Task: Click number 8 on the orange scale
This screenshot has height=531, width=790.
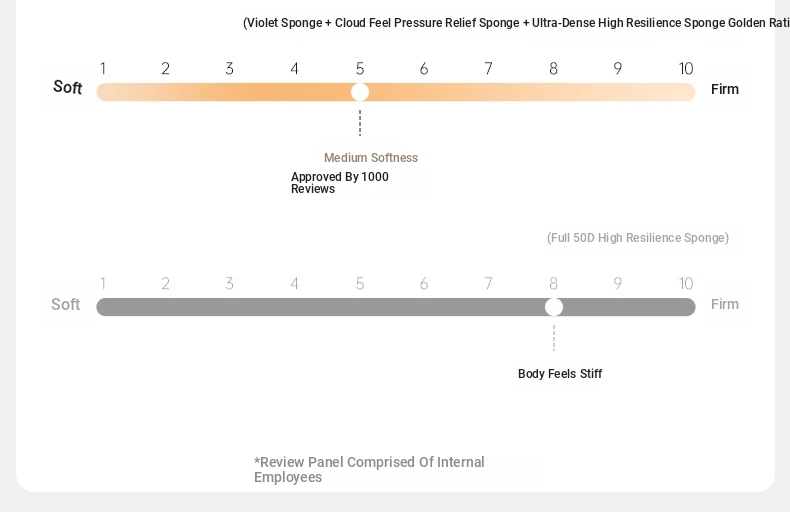Action: pyautogui.click(x=553, y=69)
